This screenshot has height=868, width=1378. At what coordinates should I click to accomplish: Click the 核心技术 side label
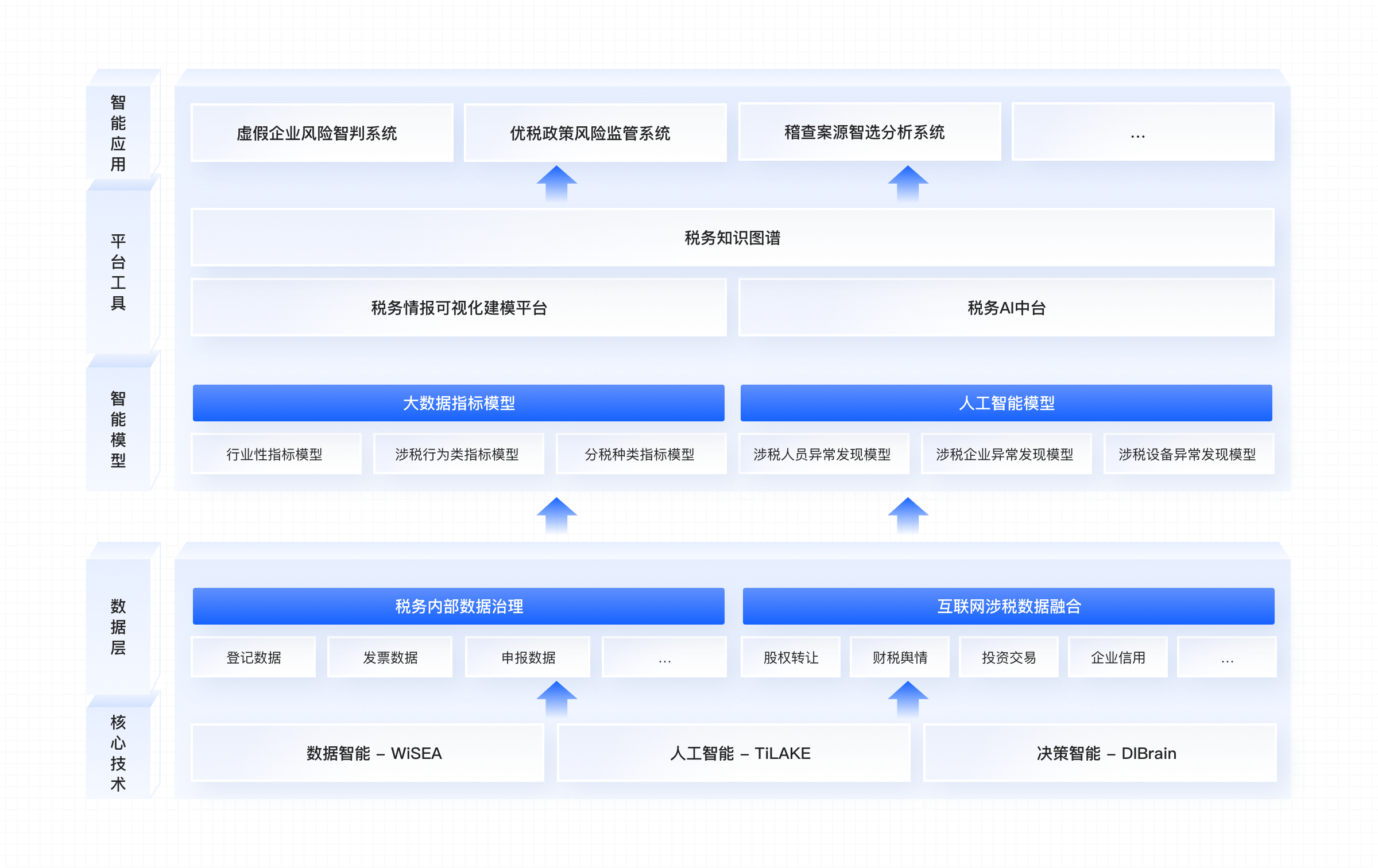[118, 753]
